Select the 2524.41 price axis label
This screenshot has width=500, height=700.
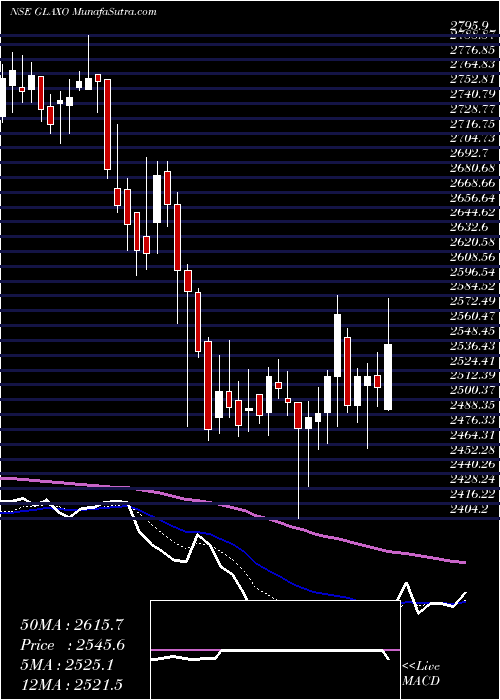pos(473,360)
